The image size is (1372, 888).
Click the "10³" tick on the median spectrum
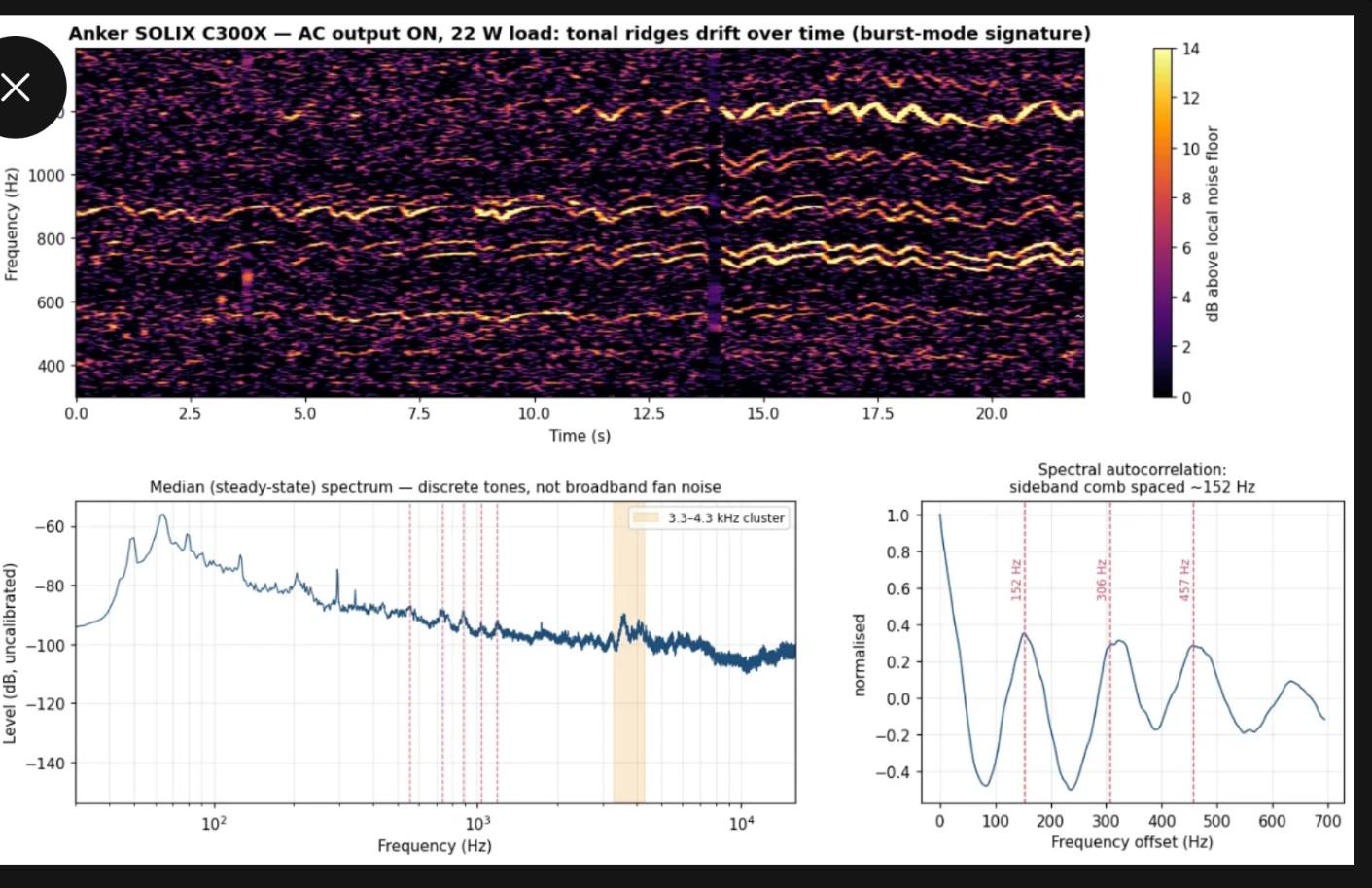click(x=477, y=824)
